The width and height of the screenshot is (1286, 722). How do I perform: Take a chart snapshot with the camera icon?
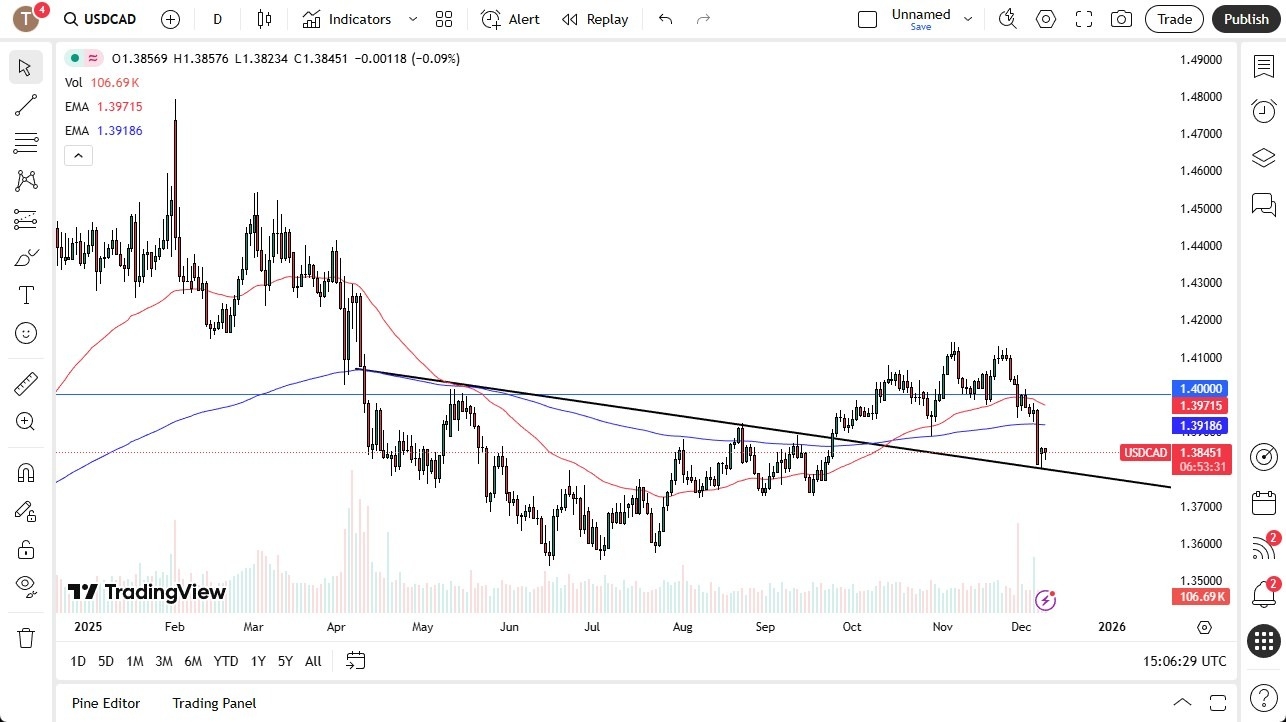1121,19
